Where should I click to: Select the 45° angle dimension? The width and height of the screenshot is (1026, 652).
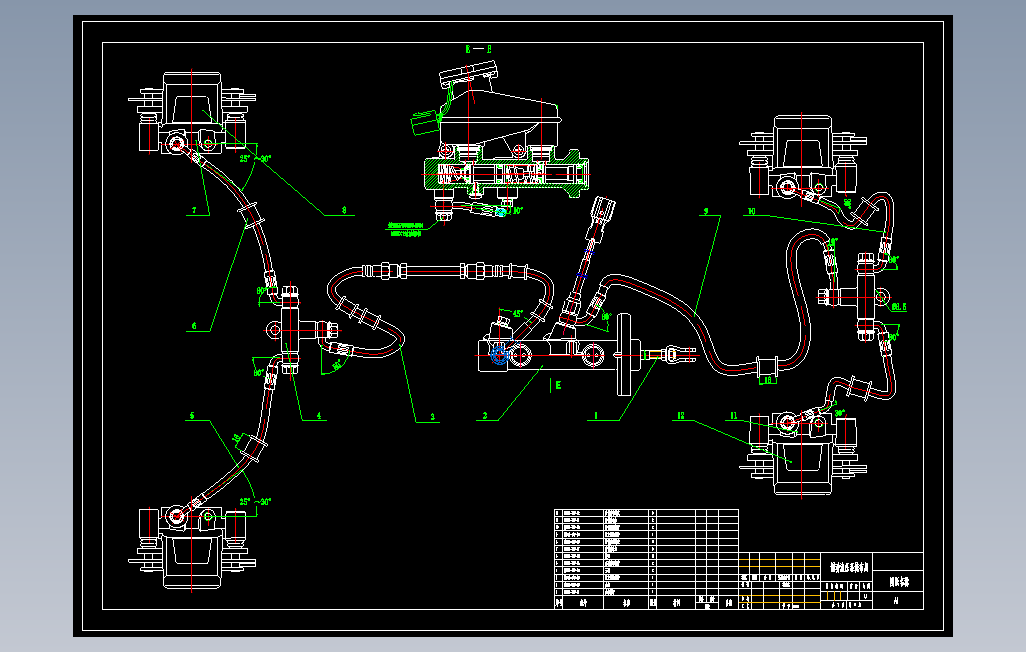click(x=518, y=314)
